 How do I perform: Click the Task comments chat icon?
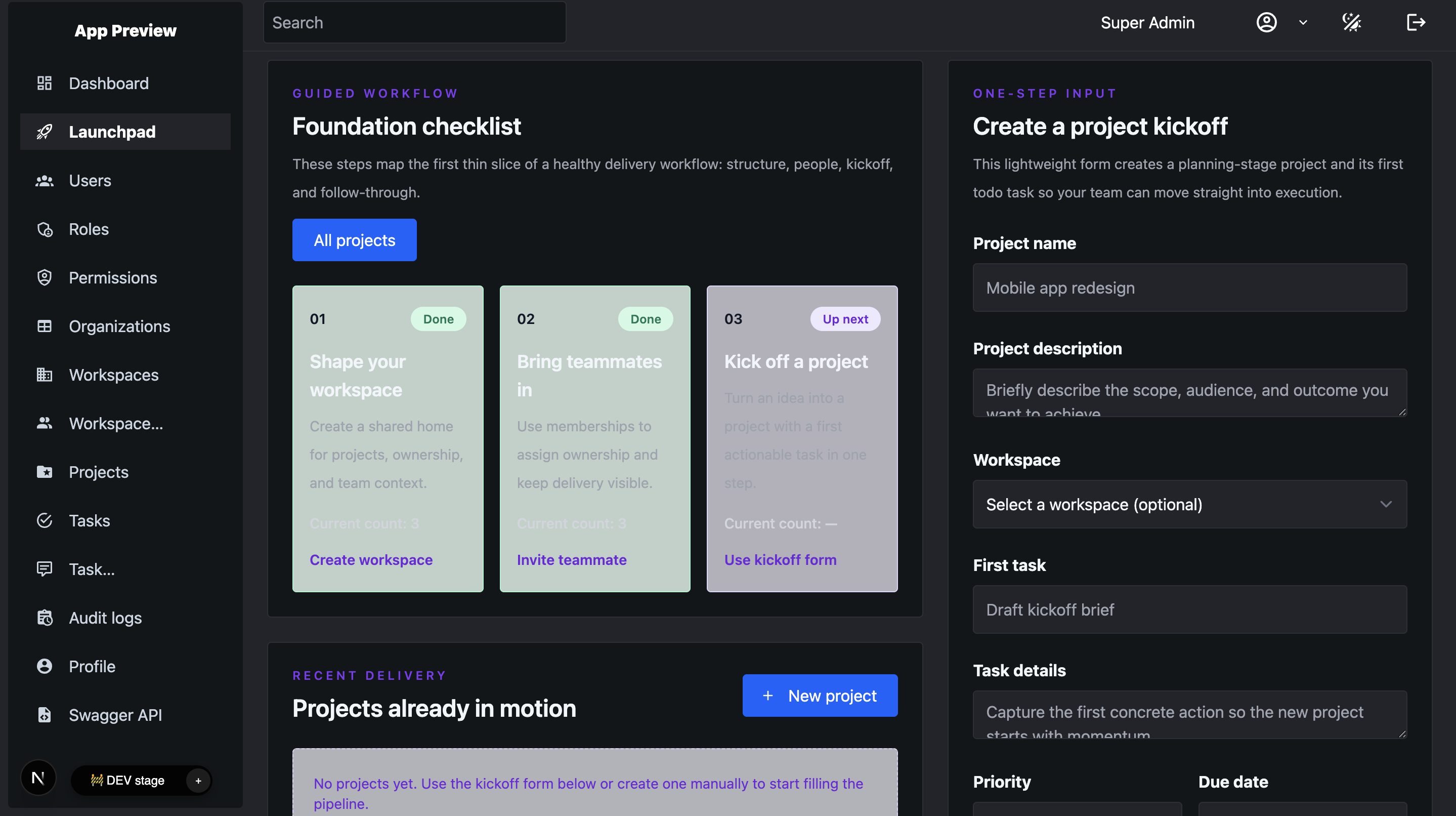[x=44, y=569]
